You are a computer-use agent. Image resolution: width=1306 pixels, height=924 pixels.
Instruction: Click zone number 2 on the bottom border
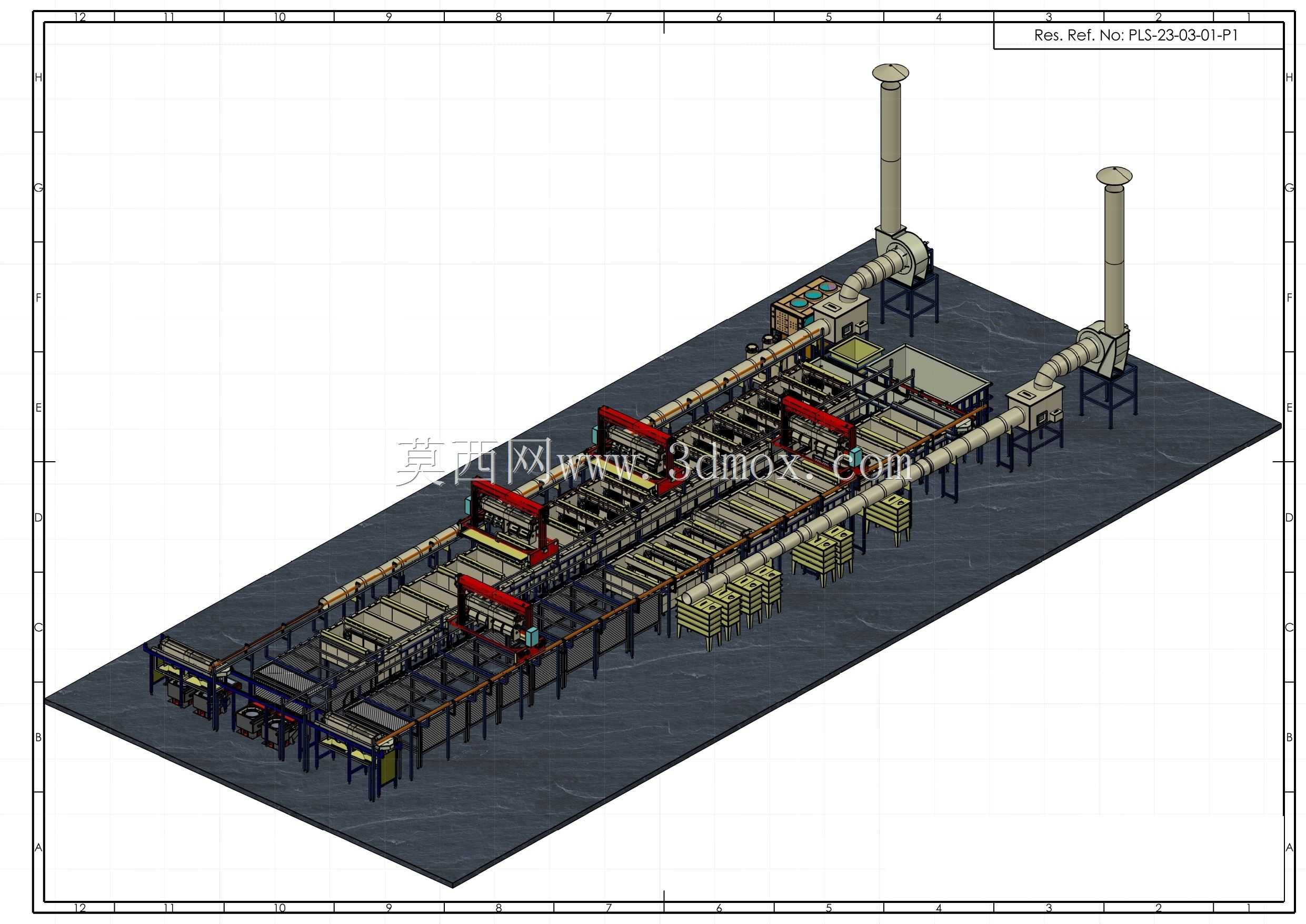pyautogui.click(x=1159, y=908)
